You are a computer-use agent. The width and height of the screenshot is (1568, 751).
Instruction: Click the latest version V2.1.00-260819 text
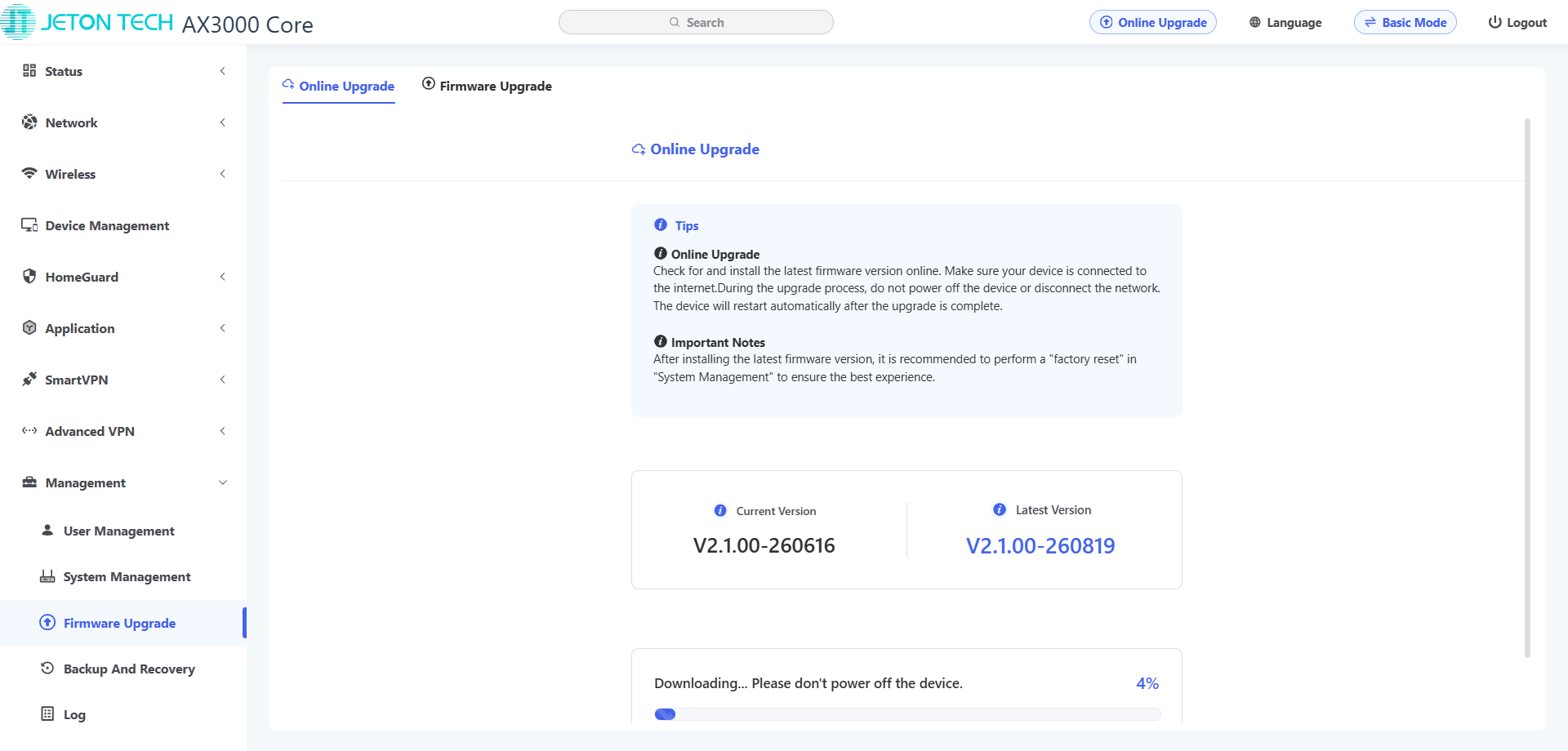(1040, 545)
